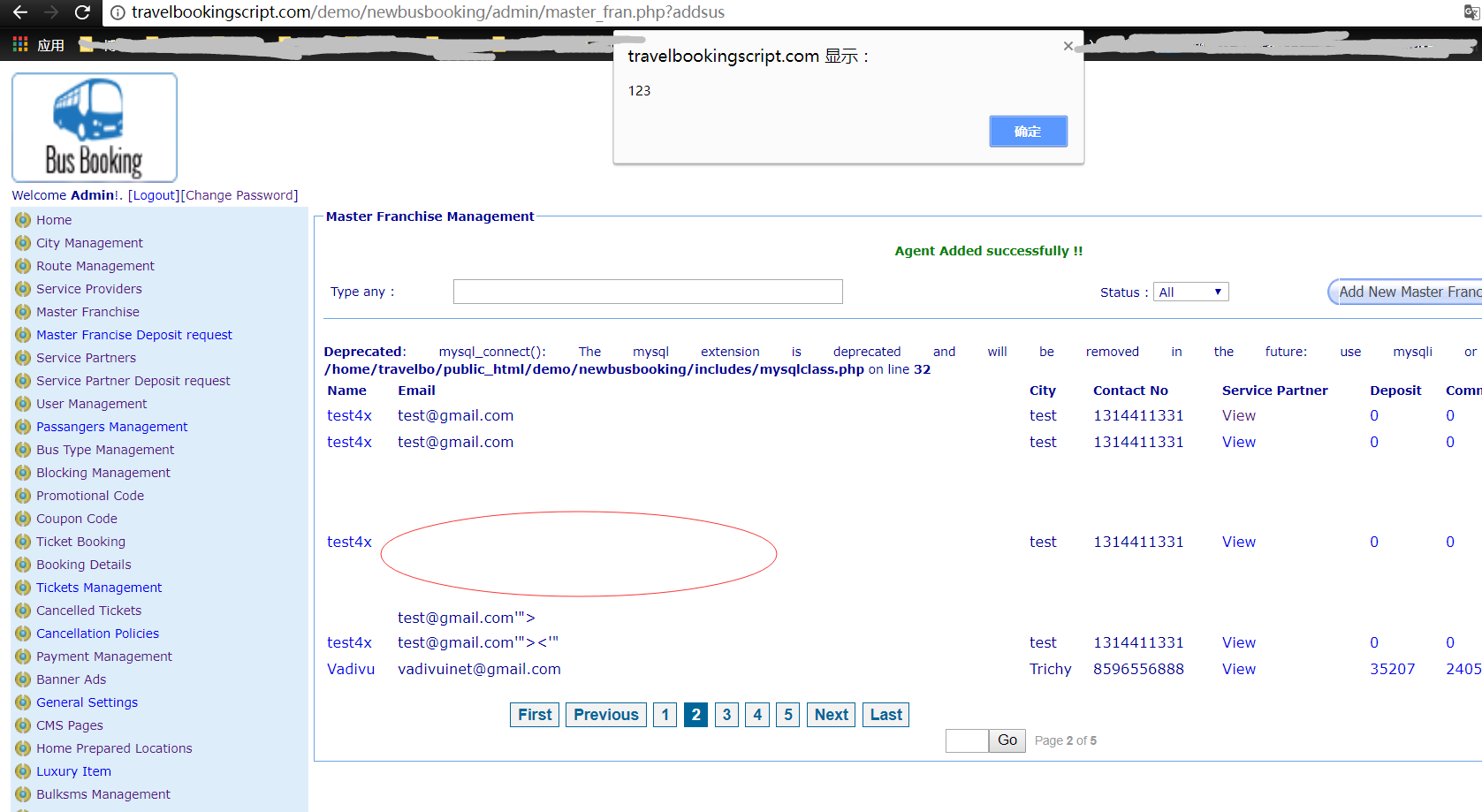The image size is (1482, 812).
Task: Open Passangers Management menu item
Action: click(x=112, y=427)
